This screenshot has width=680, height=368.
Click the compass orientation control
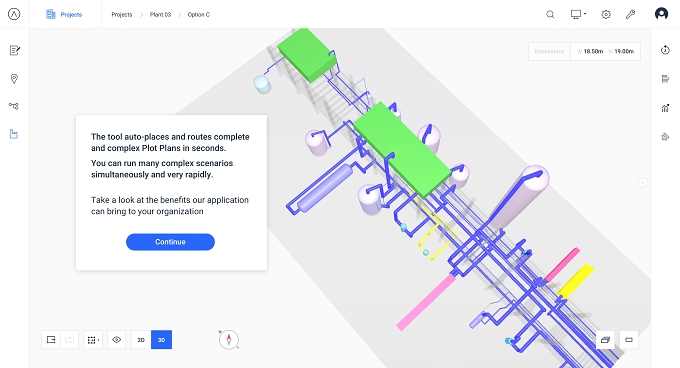(x=229, y=339)
